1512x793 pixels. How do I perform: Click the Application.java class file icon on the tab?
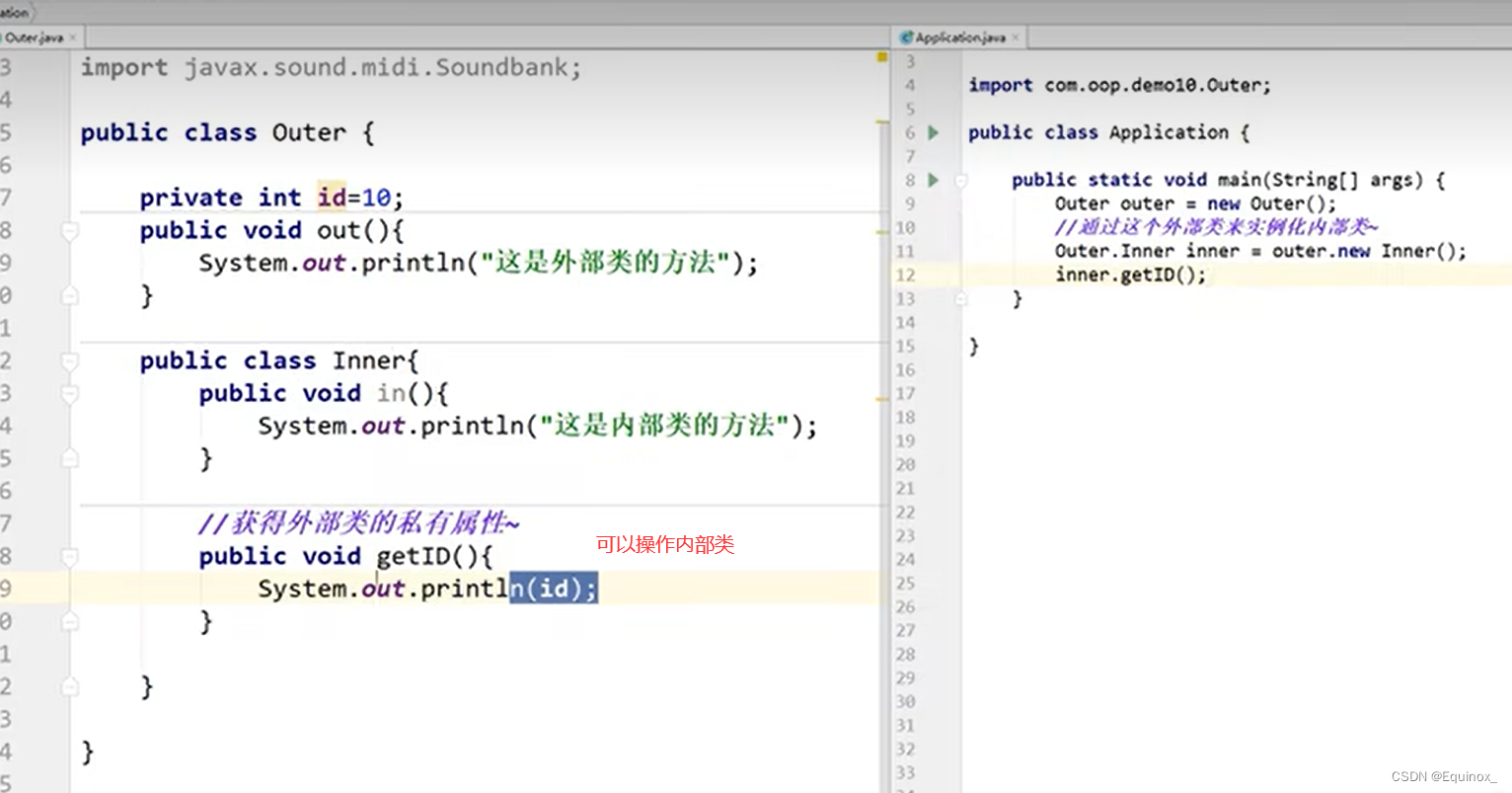click(906, 38)
